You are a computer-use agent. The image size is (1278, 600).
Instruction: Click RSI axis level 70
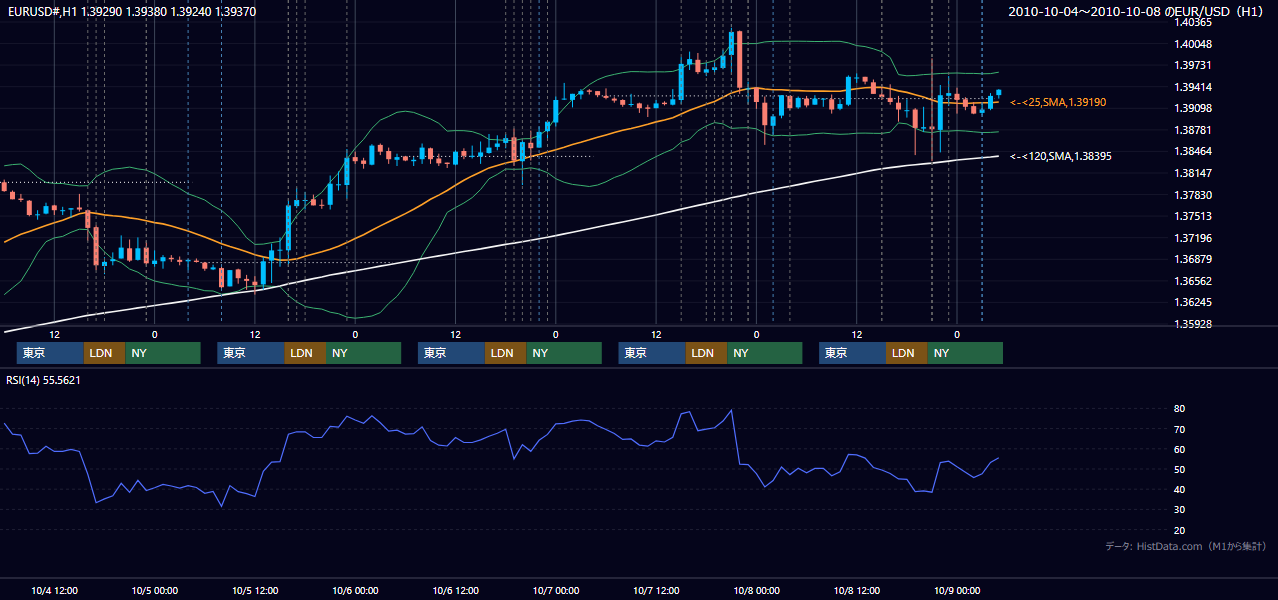click(x=1179, y=429)
